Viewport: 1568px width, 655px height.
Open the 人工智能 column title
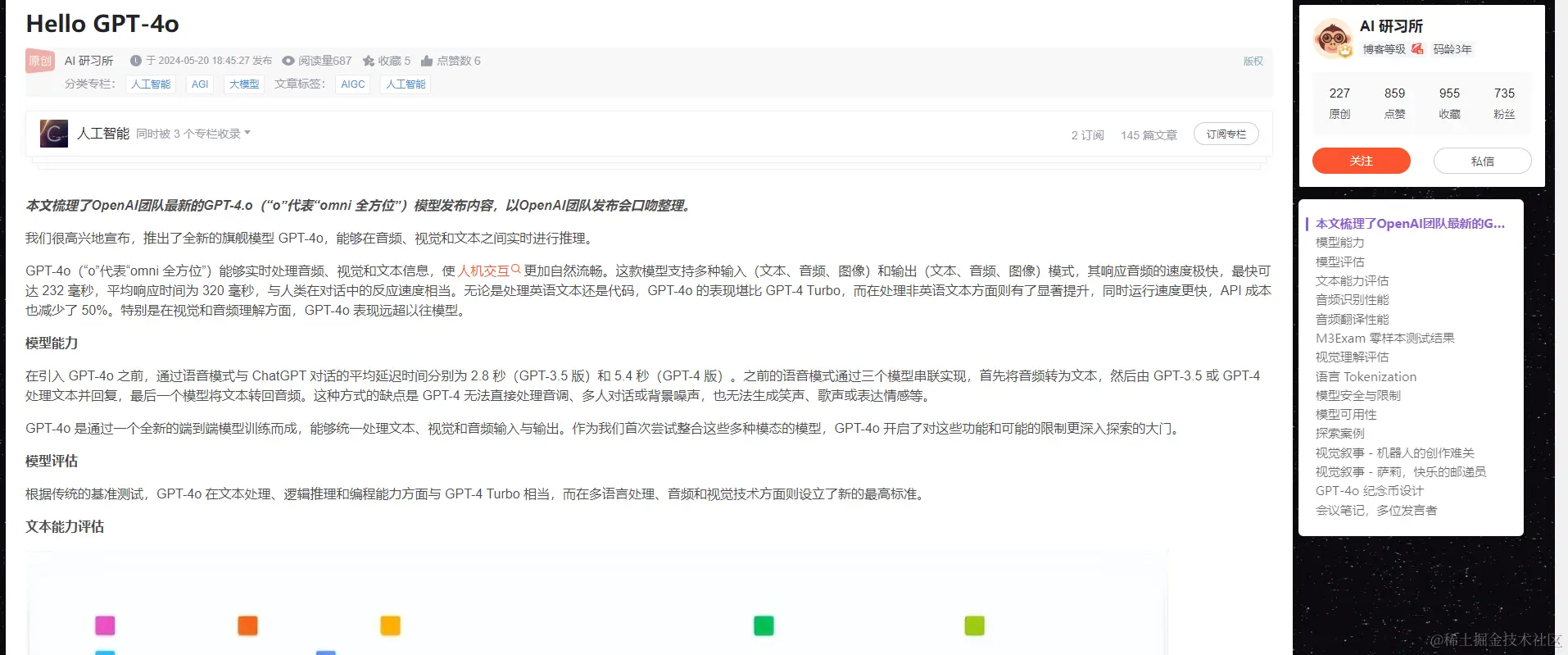tap(103, 134)
